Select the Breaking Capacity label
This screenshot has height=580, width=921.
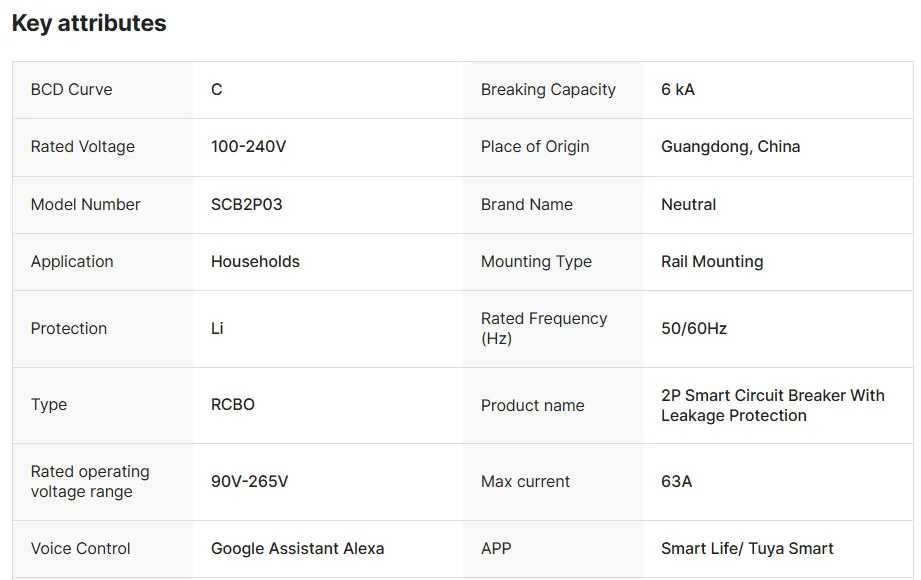coord(548,90)
